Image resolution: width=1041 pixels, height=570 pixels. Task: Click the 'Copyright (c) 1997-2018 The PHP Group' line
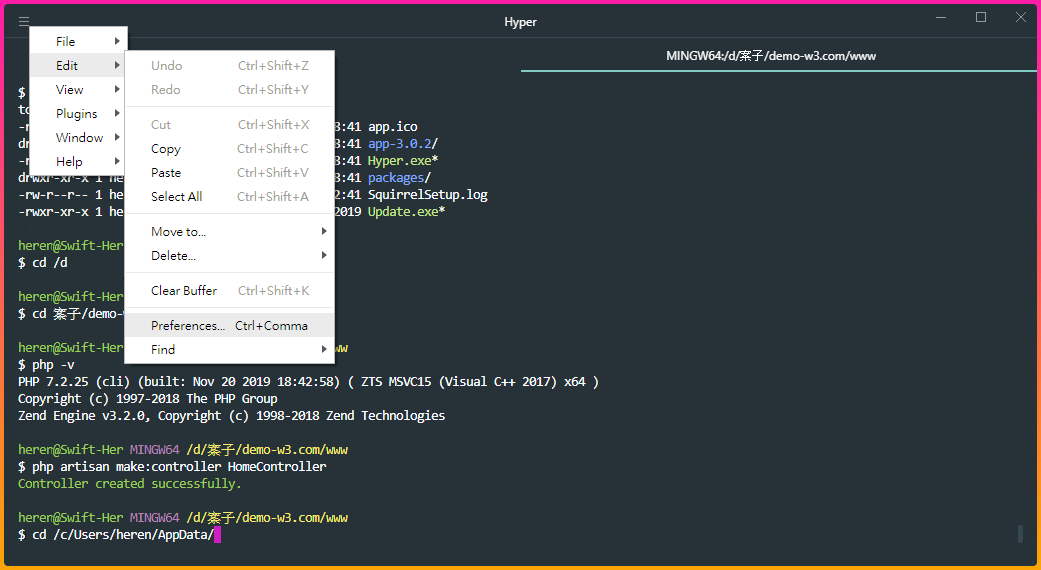click(147, 399)
